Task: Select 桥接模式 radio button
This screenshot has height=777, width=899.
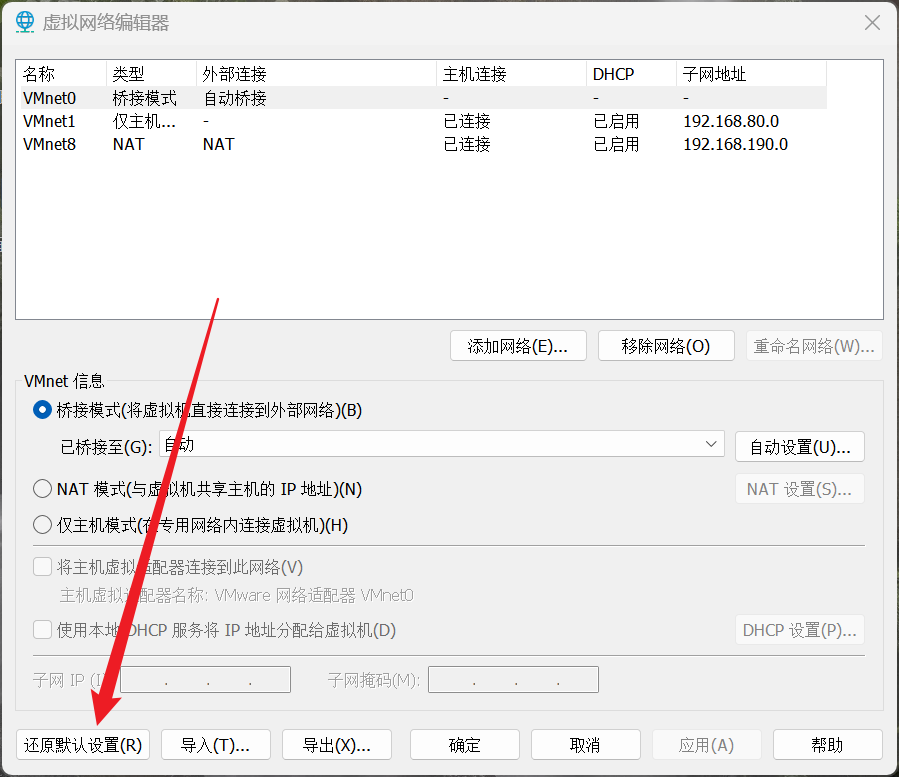Action: 42,410
